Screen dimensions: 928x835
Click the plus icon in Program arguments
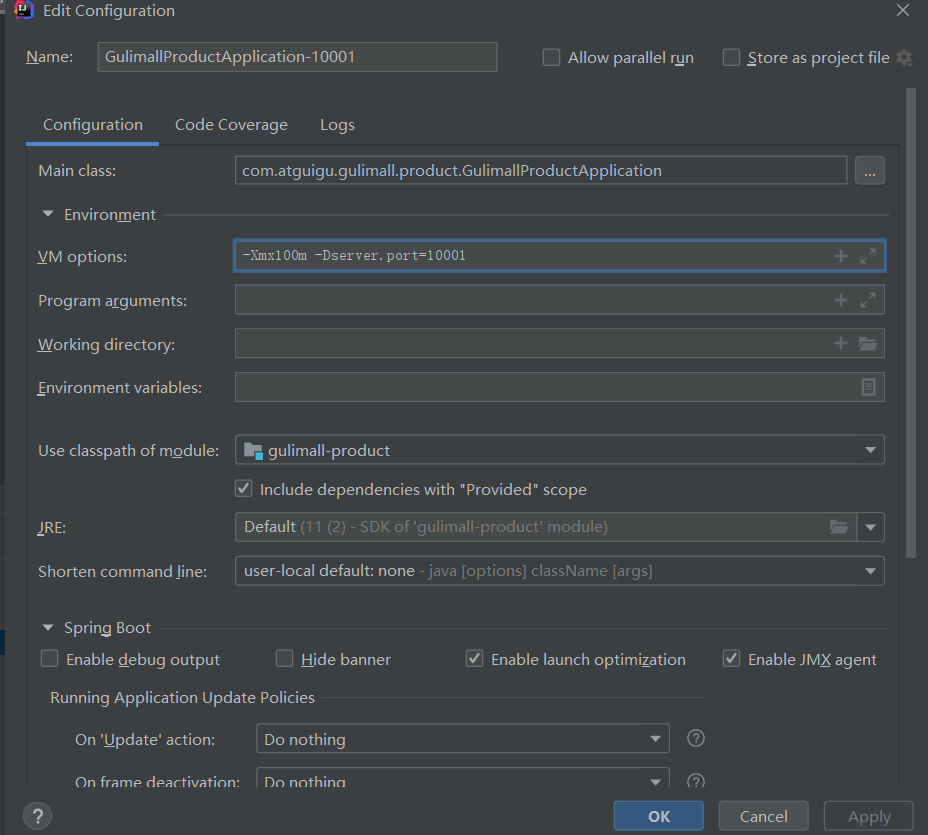[841, 300]
